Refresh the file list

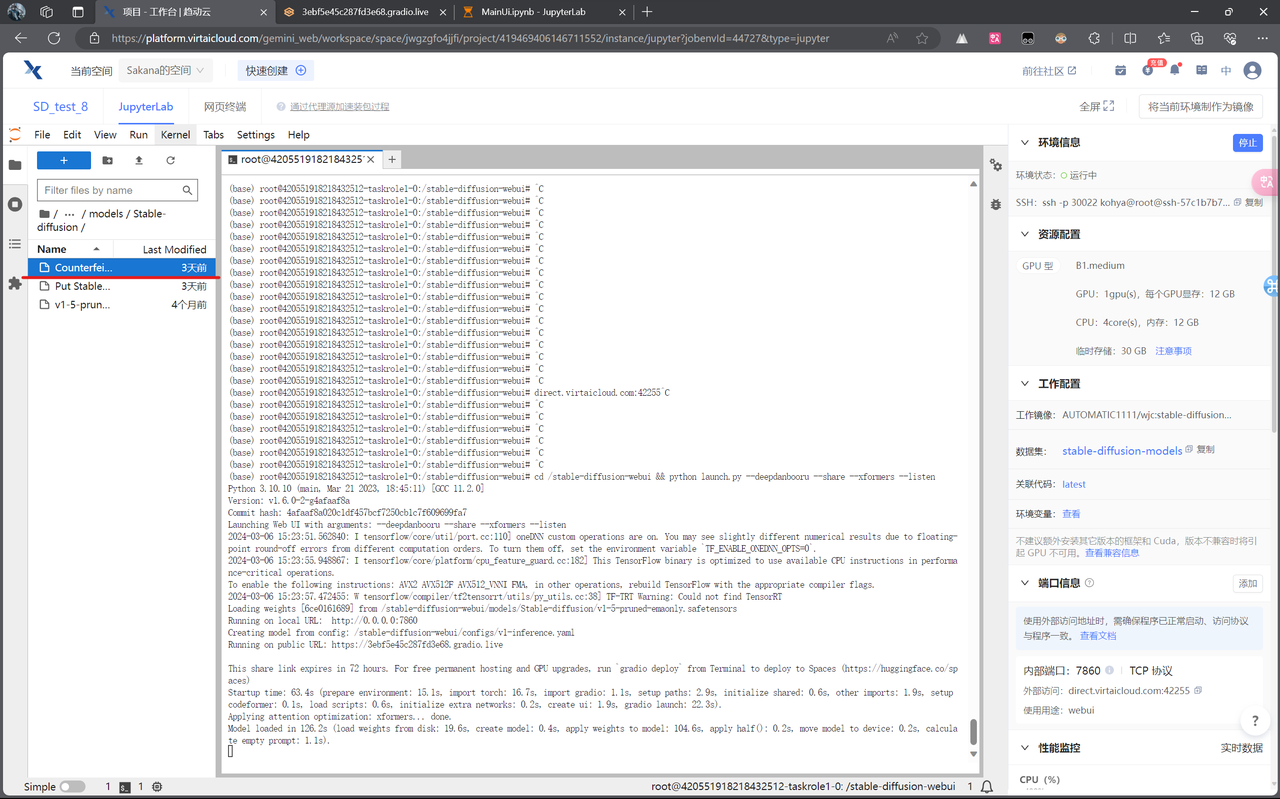click(170, 160)
